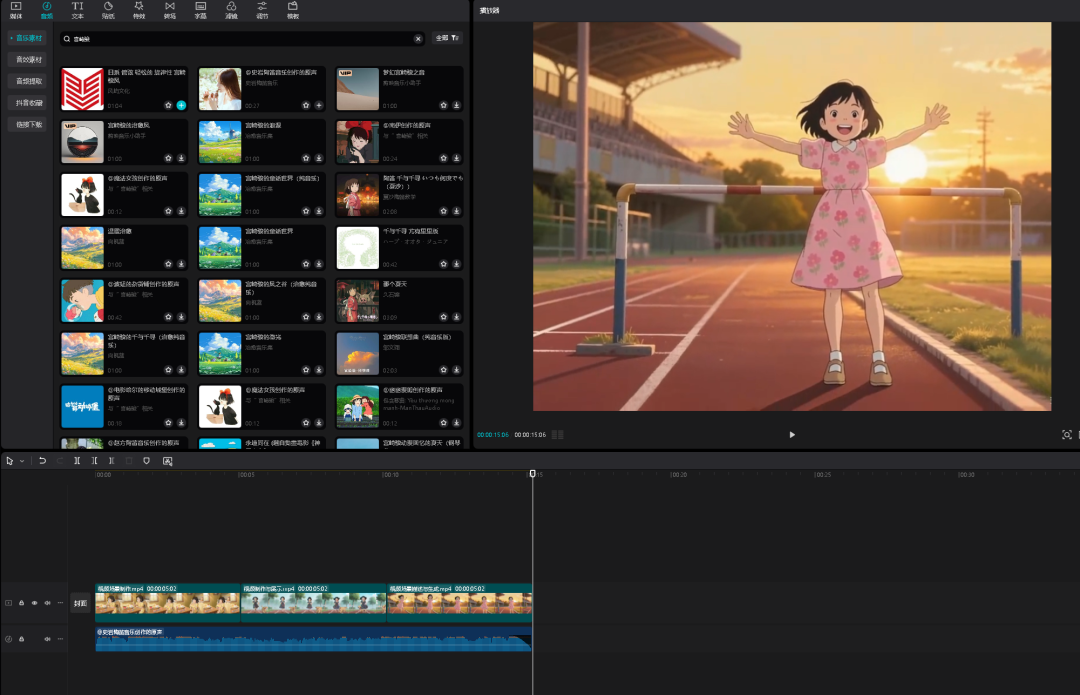Screen dimensions: 1080x695
Task: Download the Ponyo-thumbnail 00:42 track
Action: tap(181, 318)
